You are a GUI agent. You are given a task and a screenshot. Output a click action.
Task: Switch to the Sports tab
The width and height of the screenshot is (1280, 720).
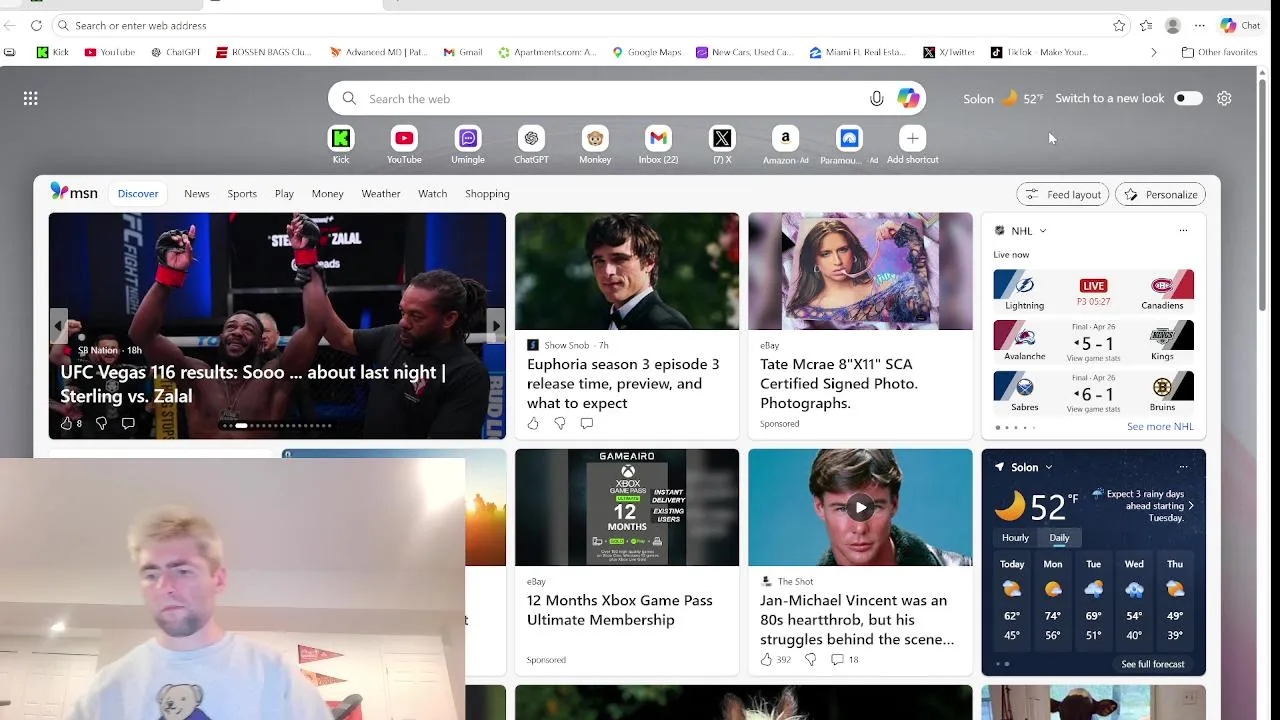[x=242, y=194]
